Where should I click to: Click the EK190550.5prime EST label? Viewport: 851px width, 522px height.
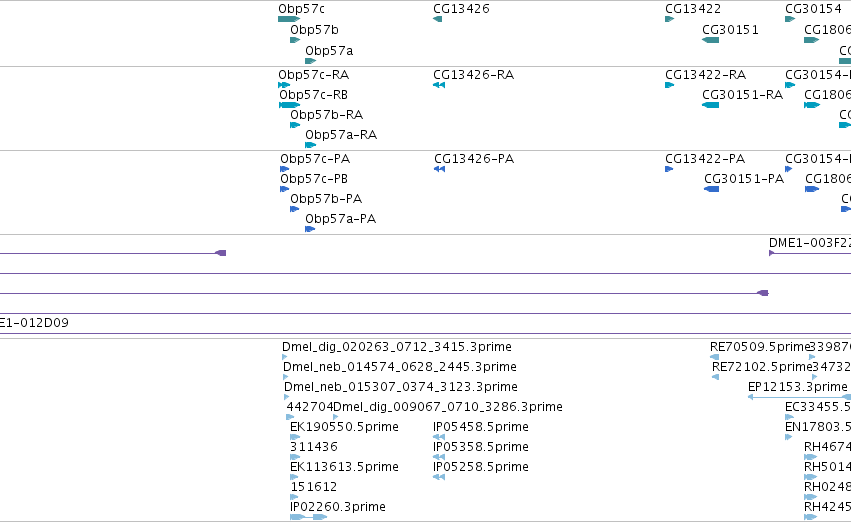344,427
